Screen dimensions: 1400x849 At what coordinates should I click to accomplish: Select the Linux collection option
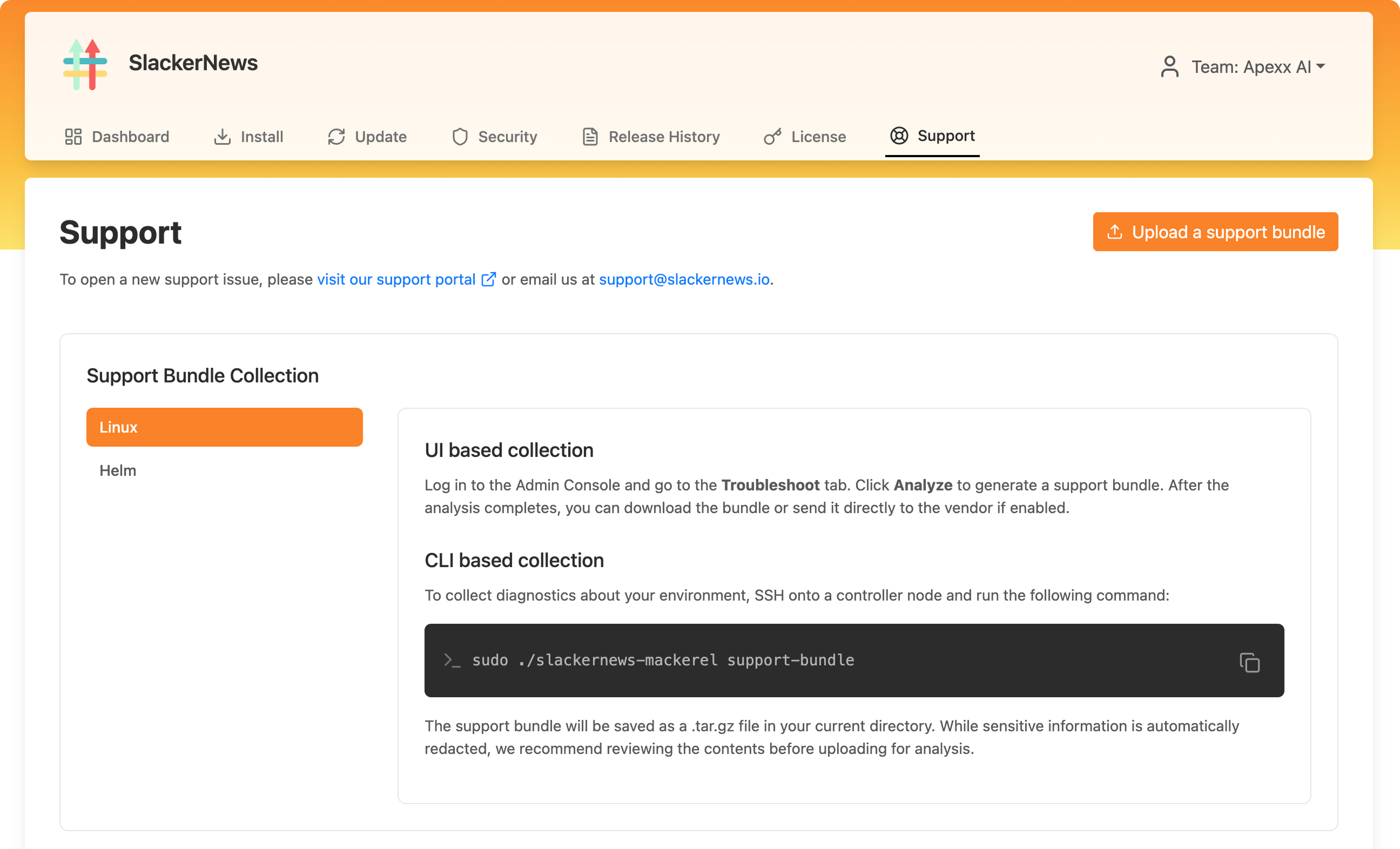click(225, 427)
